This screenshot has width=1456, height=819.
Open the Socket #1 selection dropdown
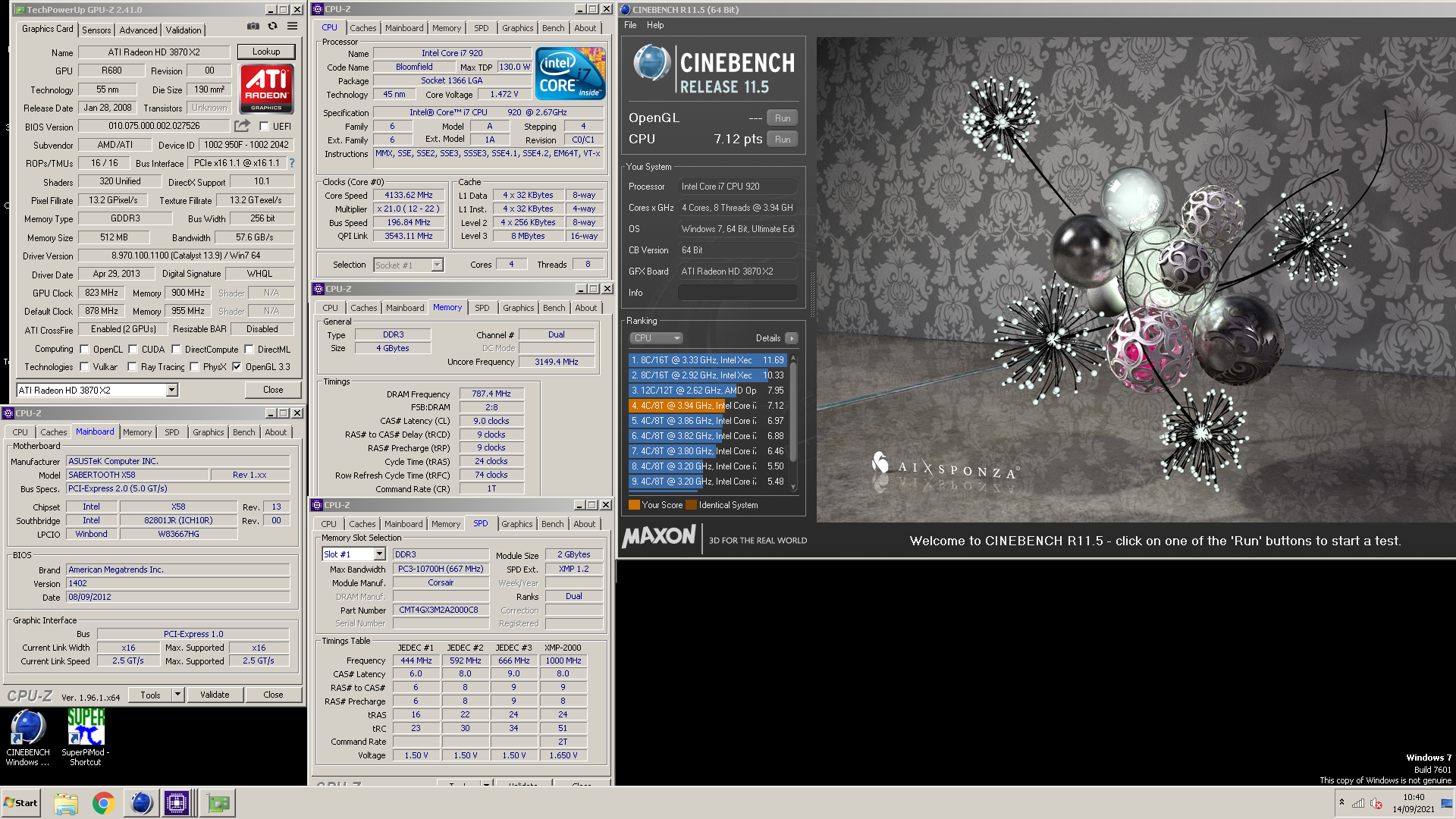408,265
